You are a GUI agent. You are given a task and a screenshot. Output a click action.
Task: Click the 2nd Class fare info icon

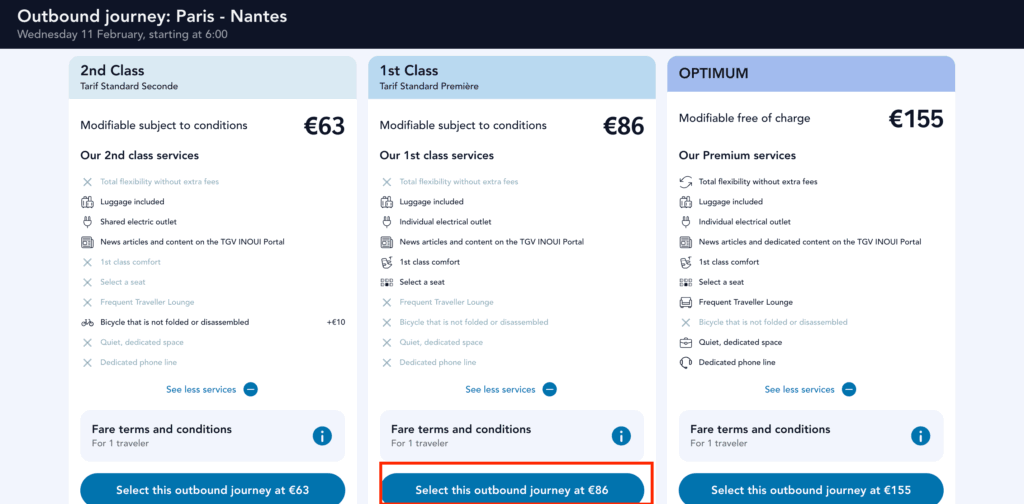pos(322,436)
